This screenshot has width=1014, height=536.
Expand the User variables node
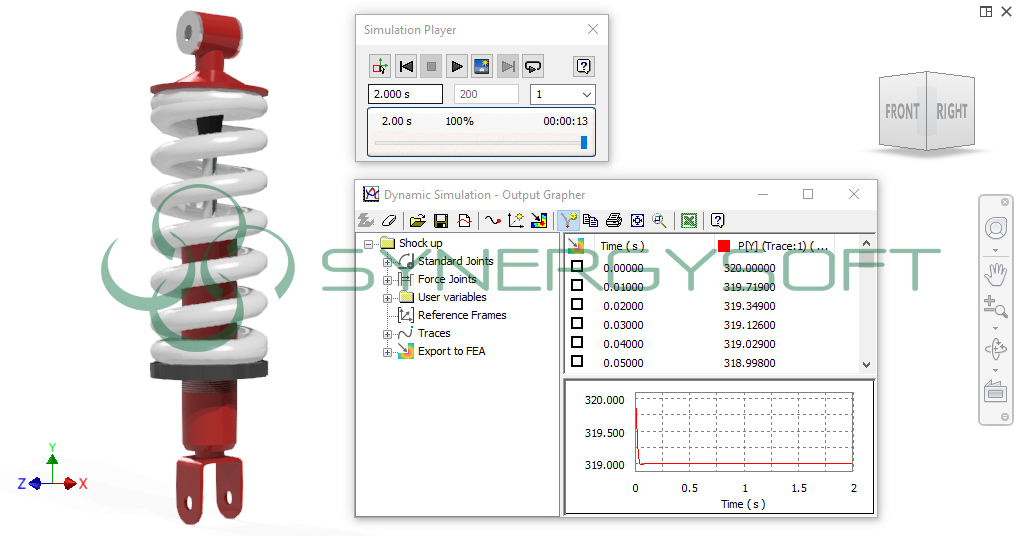pyautogui.click(x=387, y=299)
